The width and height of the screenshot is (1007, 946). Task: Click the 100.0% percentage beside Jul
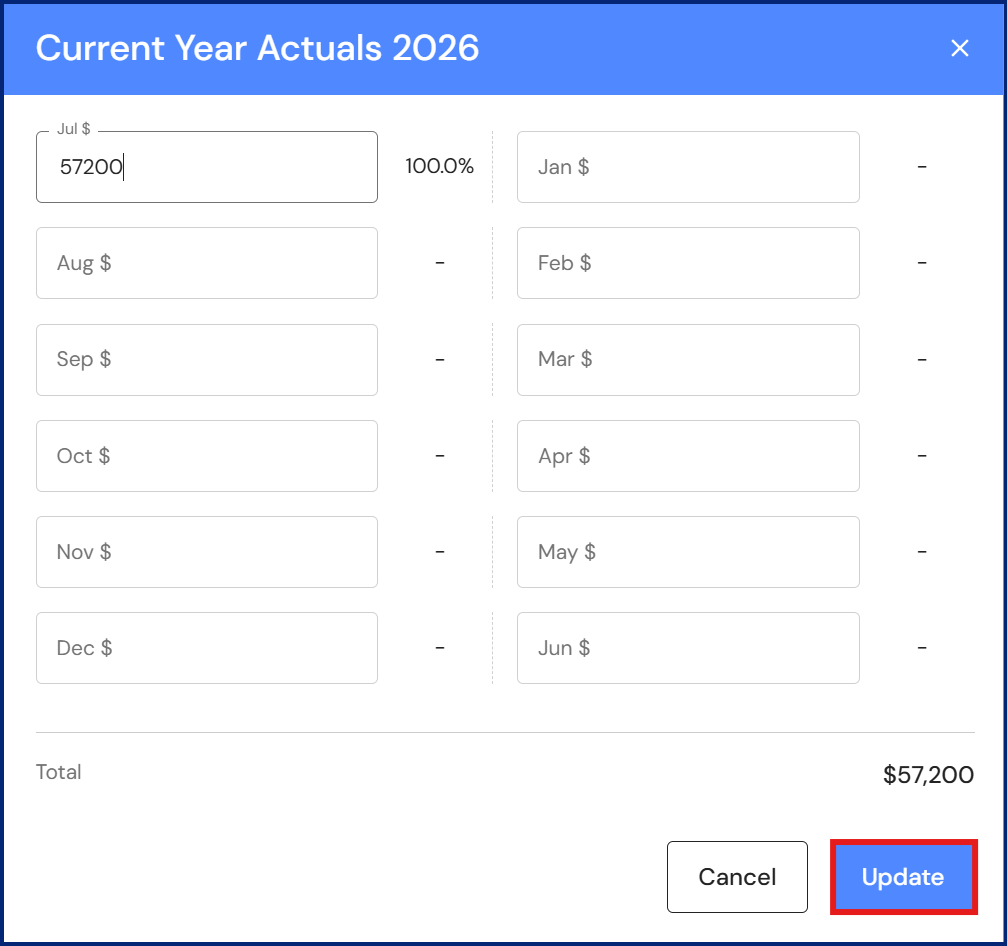439,167
